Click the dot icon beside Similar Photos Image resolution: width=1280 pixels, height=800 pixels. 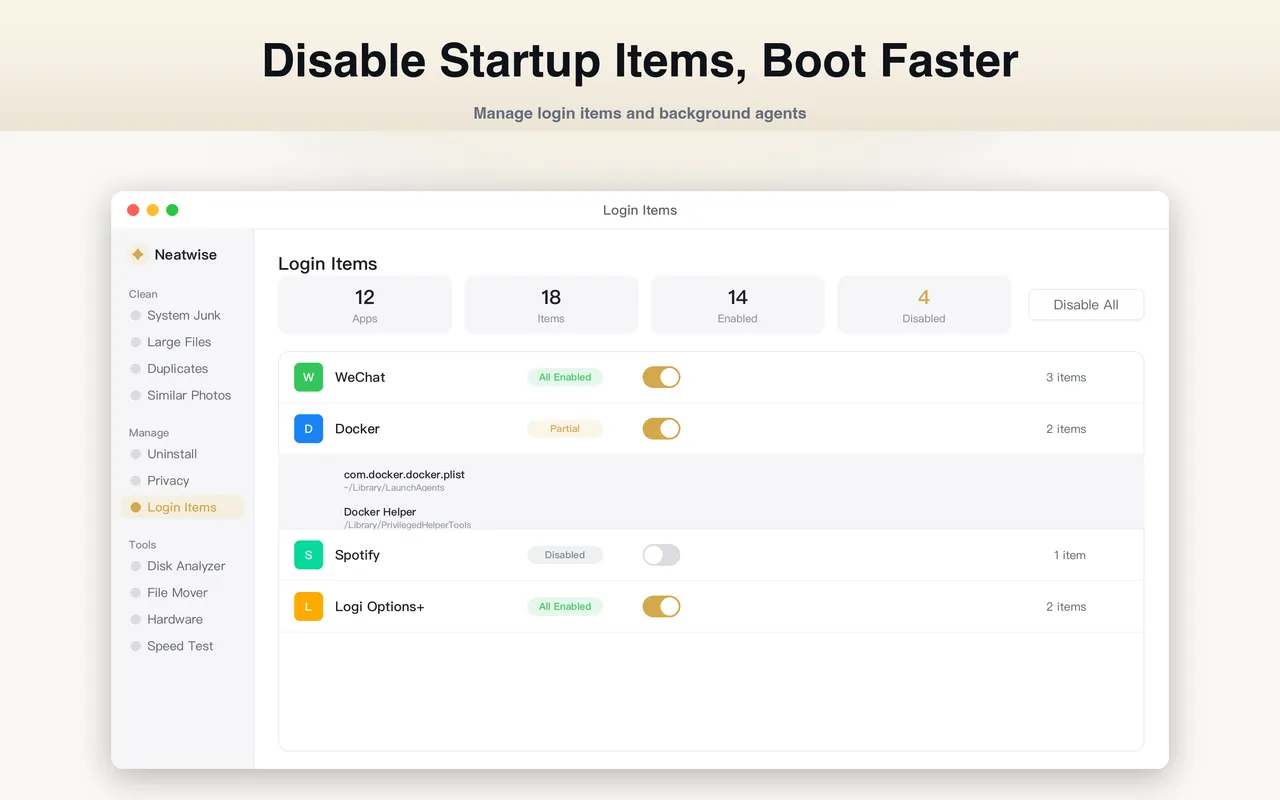(x=136, y=396)
